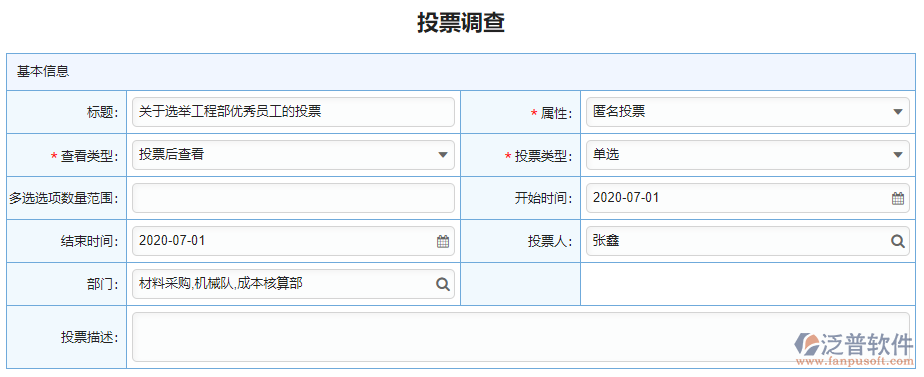Click 结束时间 date value 2020-07-01
Screen dimensions: 924x377
(x=172, y=241)
